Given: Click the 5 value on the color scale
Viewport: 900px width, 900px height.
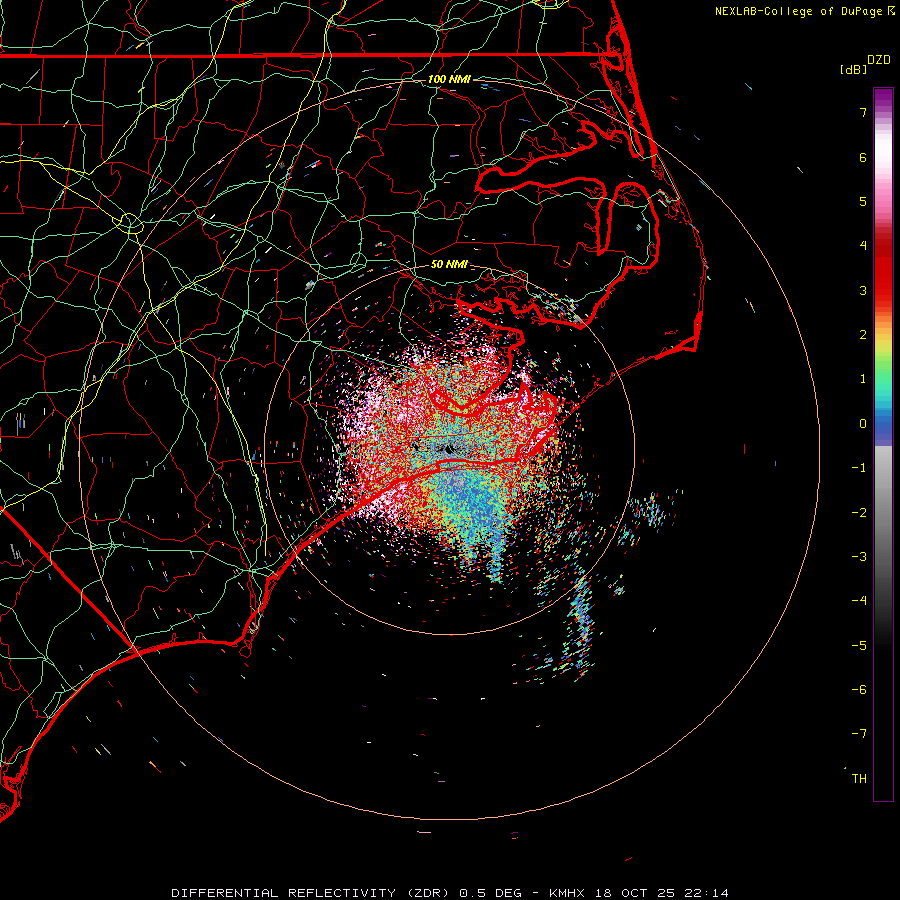Looking at the screenshot, I should [x=863, y=201].
